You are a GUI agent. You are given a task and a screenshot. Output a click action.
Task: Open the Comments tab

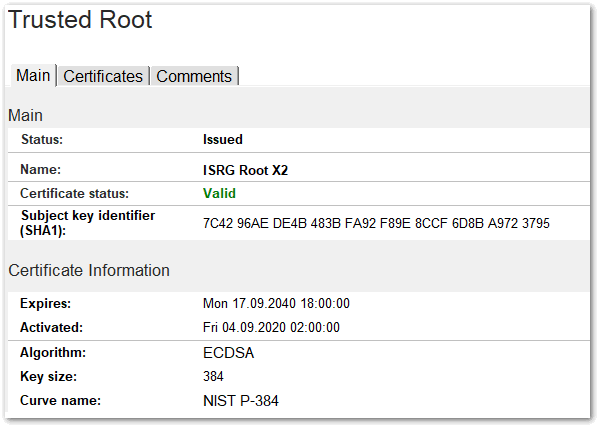pos(194,76)
